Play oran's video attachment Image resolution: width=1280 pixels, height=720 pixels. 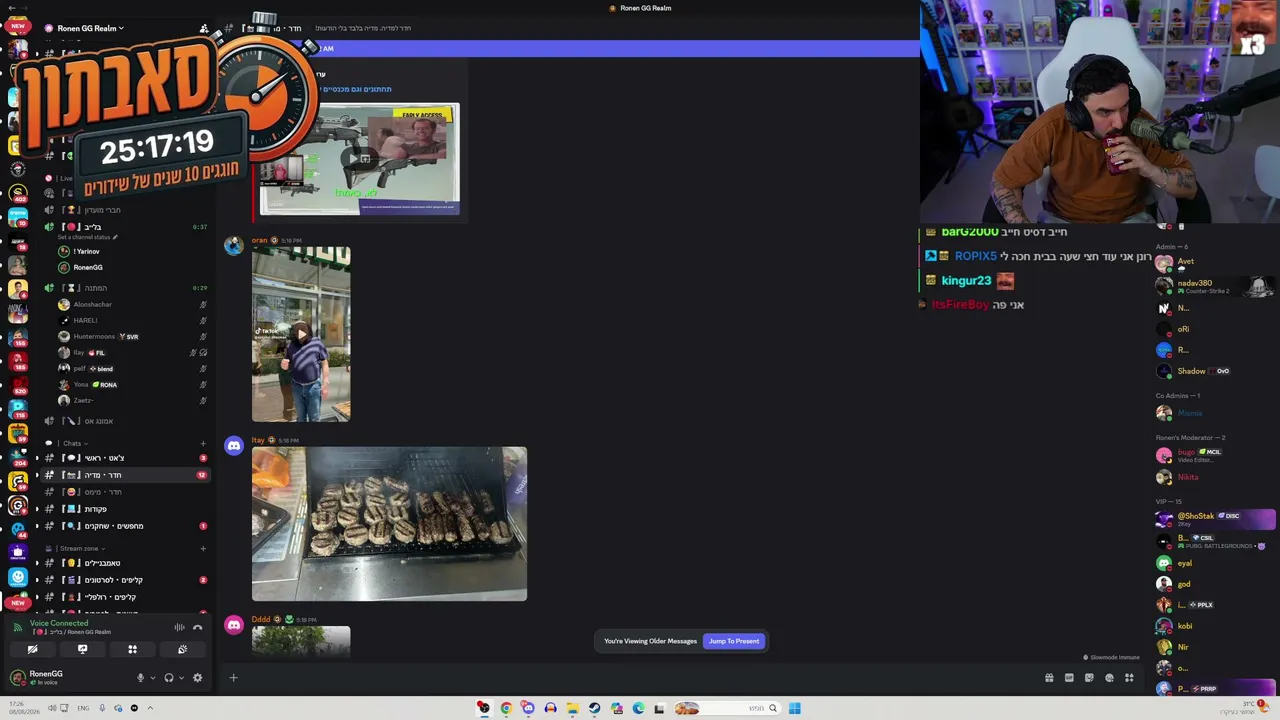(x=301, y=334)
